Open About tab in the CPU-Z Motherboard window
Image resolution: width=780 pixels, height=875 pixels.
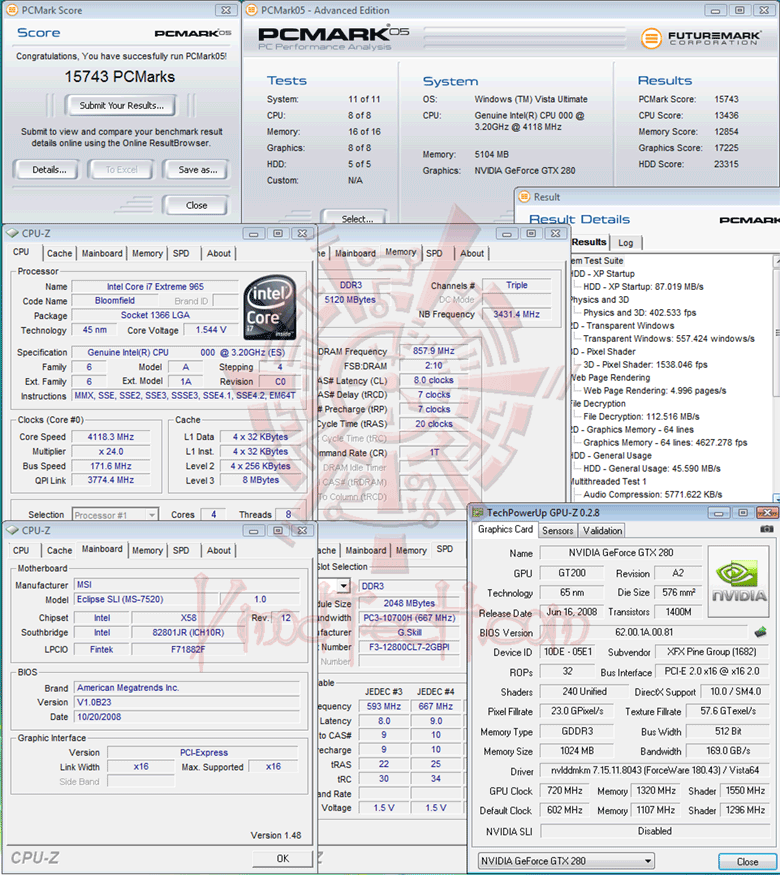219,550
